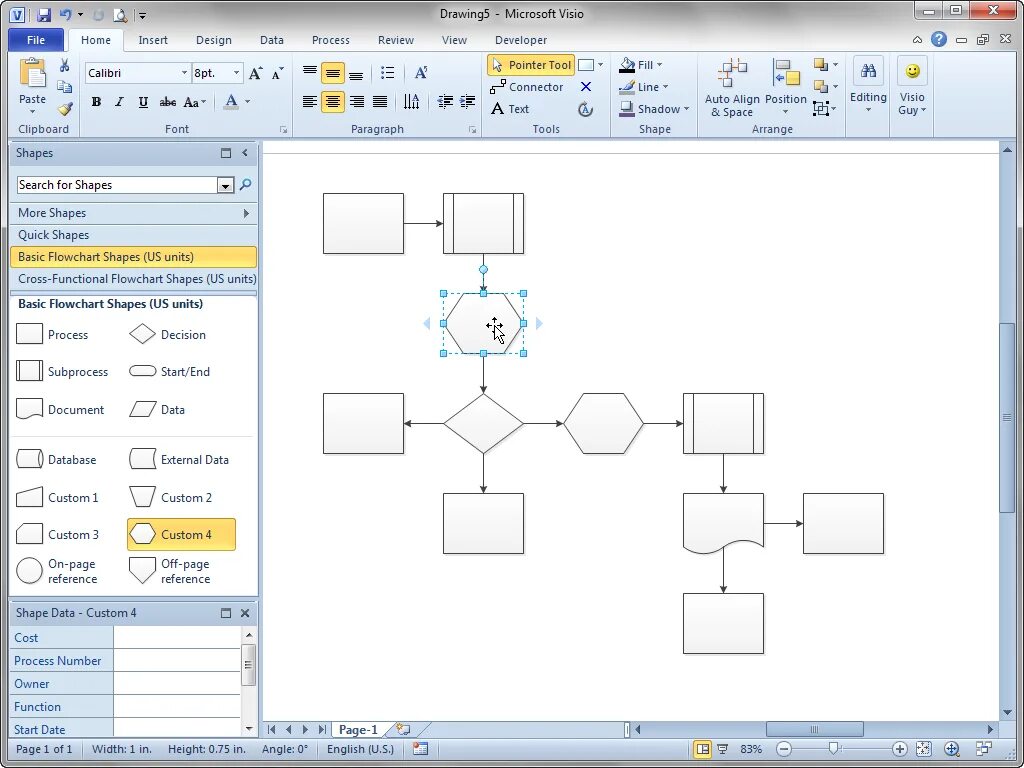Click Bring to Front icon

[821, 64]
